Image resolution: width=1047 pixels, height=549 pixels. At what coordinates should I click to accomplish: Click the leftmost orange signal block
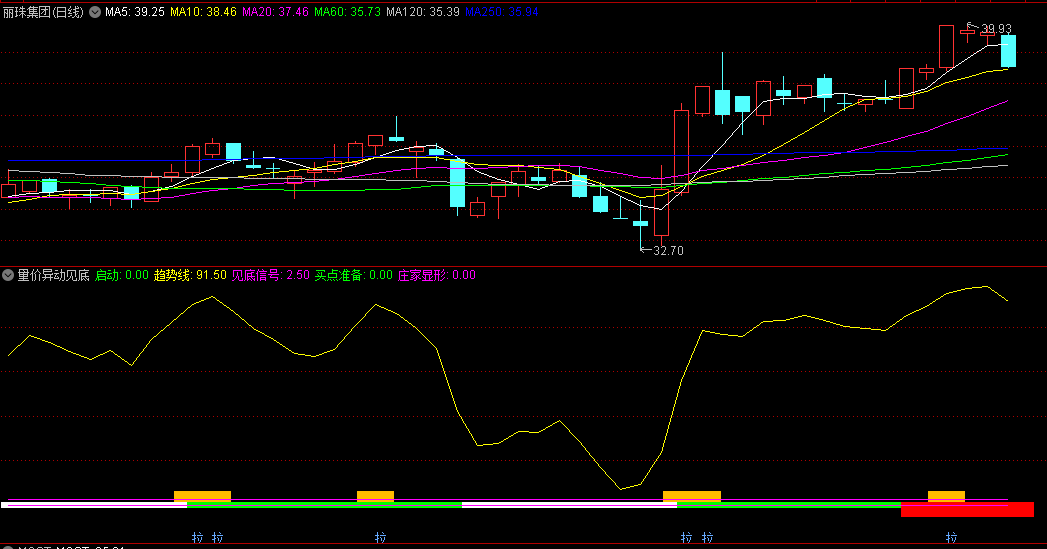202,496
